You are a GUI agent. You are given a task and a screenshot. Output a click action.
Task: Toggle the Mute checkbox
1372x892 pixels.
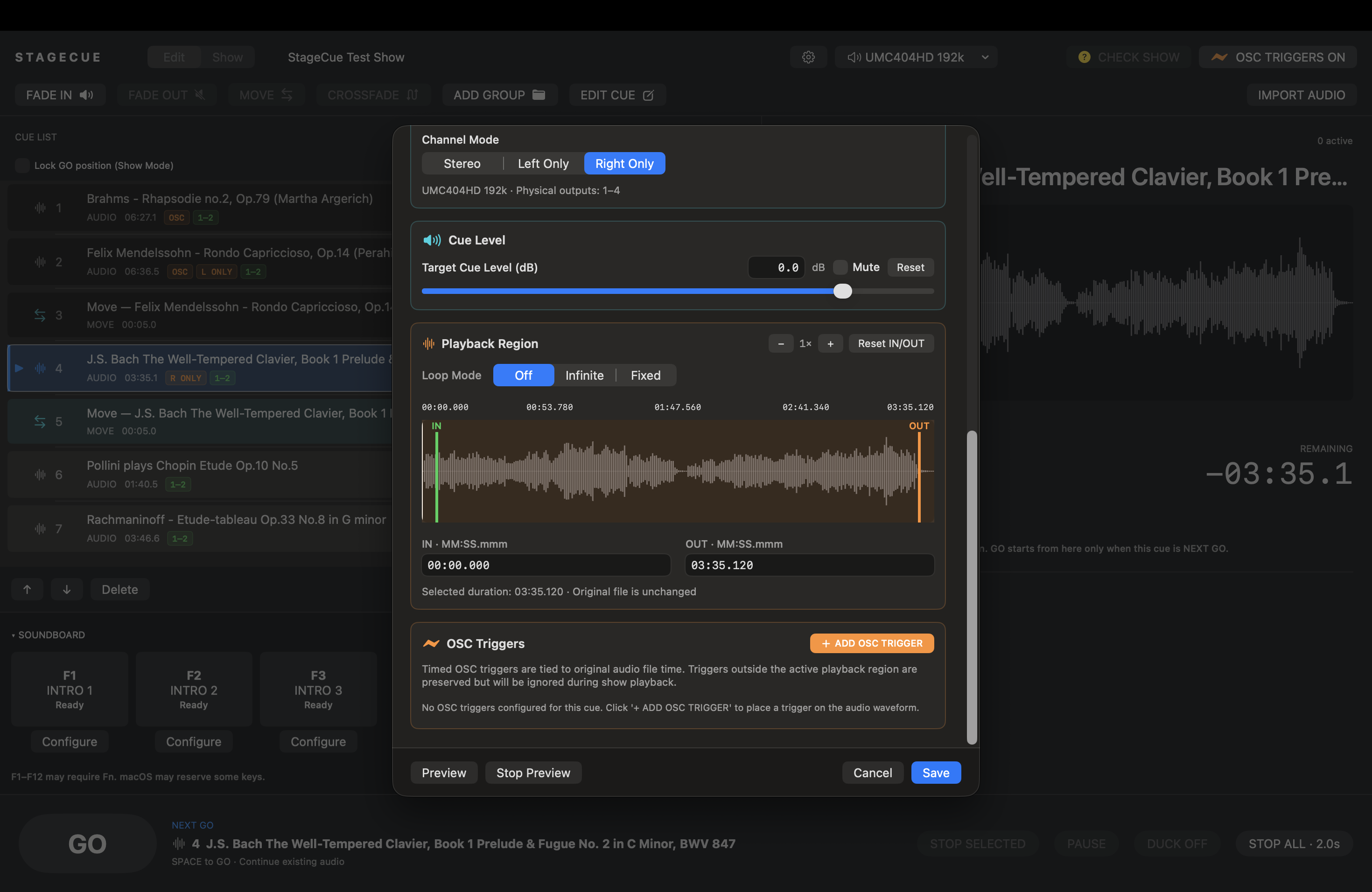[840, 267]
